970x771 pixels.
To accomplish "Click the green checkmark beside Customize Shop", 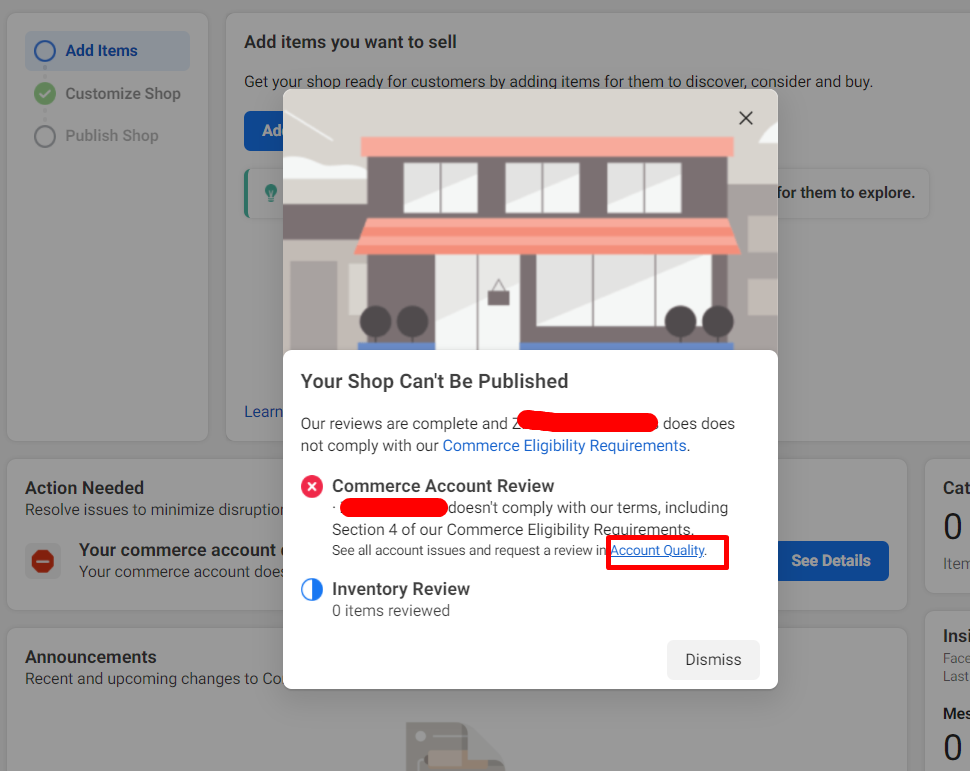I will (44, 93).
